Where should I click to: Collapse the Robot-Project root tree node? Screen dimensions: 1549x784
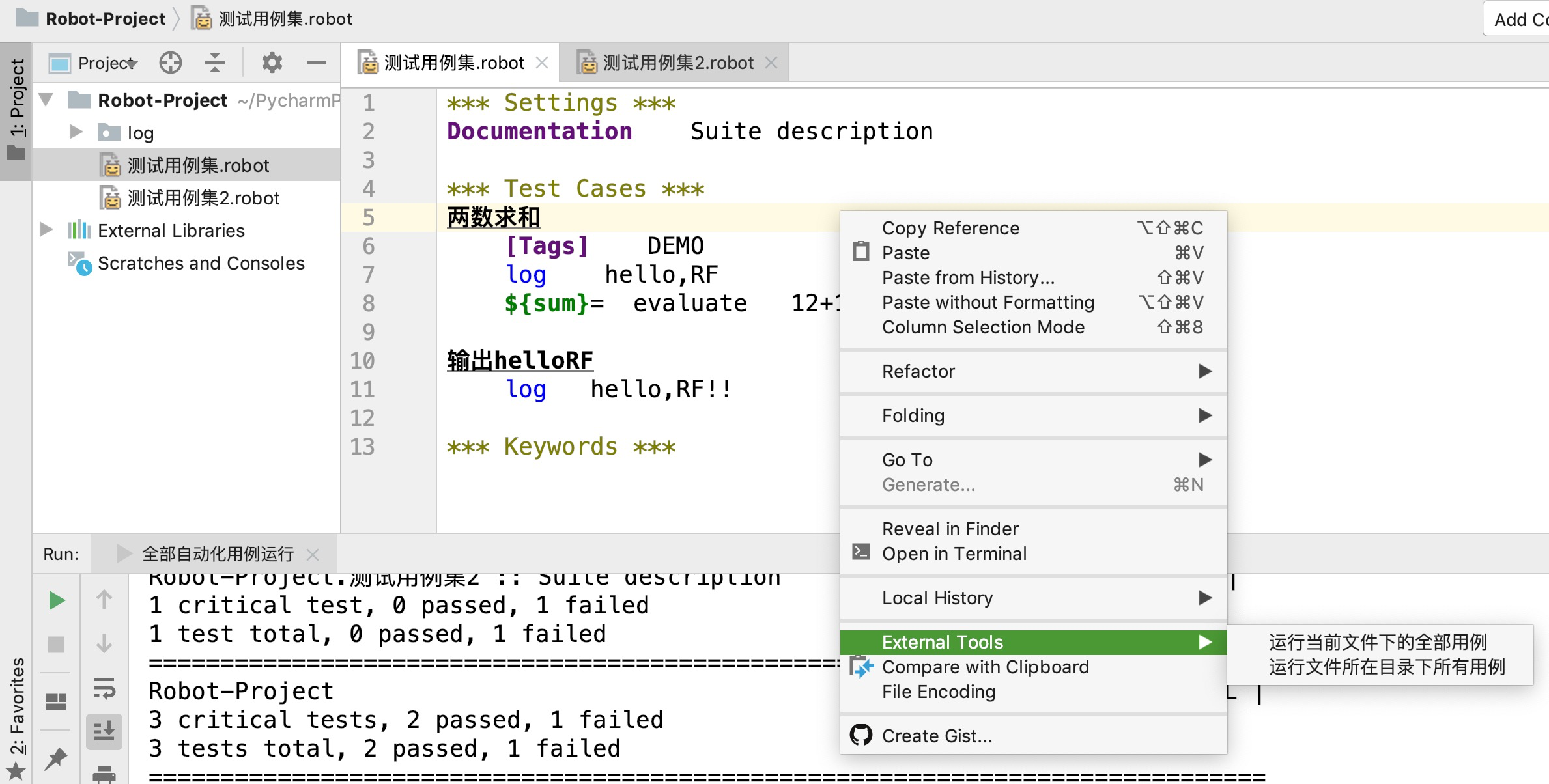[46, 100]
